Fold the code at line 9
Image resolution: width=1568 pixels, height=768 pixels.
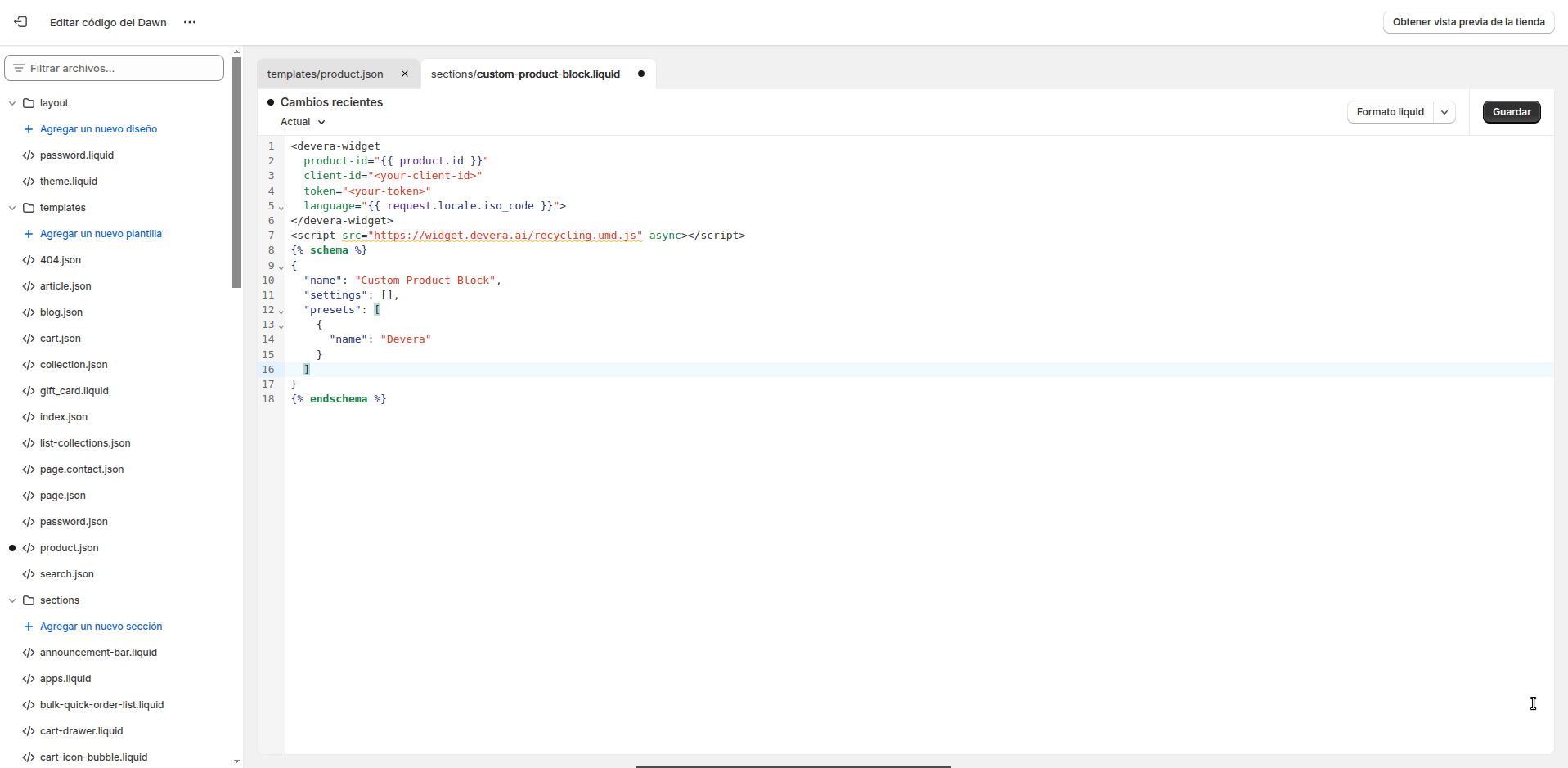[x=281, y=267]
